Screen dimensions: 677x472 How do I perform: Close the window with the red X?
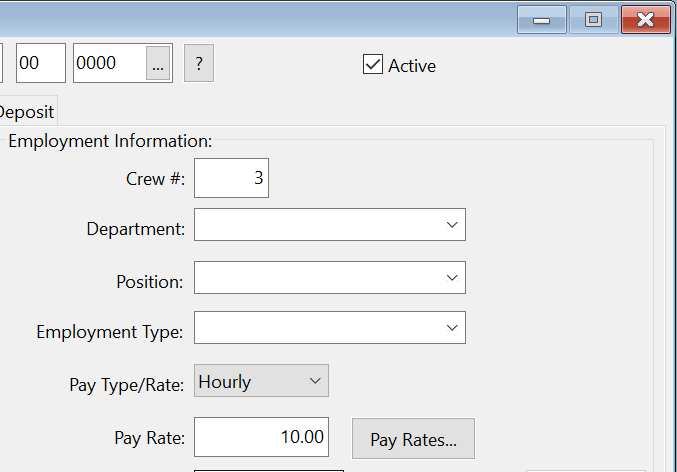[645, 19]
